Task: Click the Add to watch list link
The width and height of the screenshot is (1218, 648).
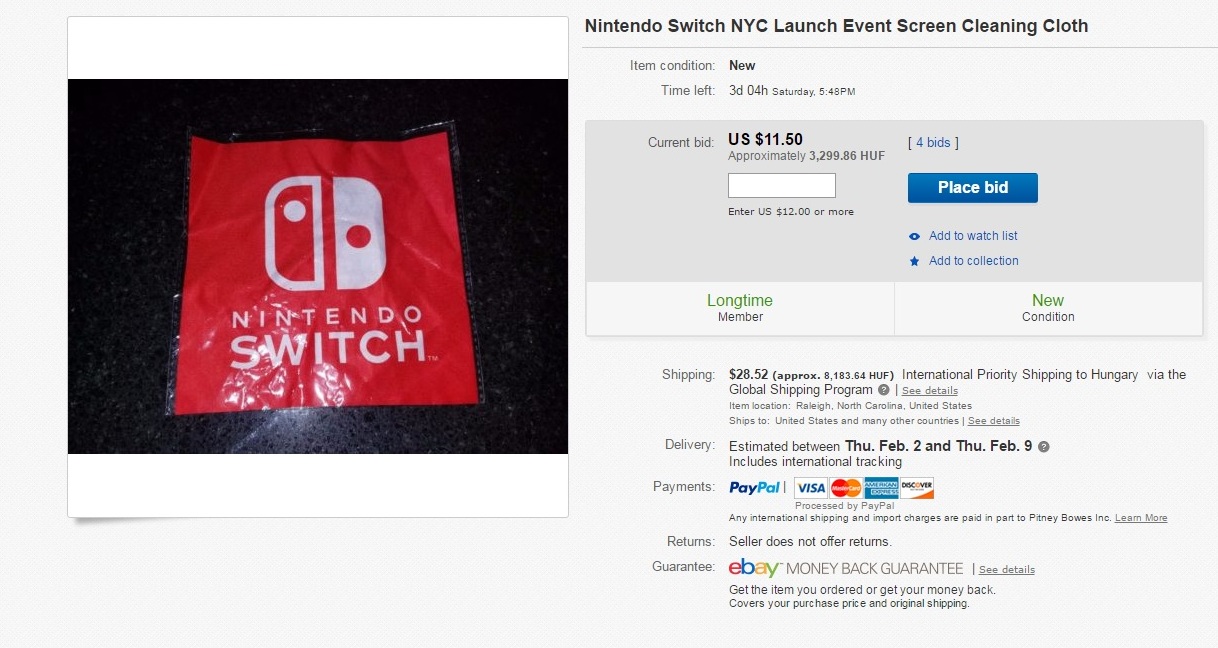Action: 973,236
